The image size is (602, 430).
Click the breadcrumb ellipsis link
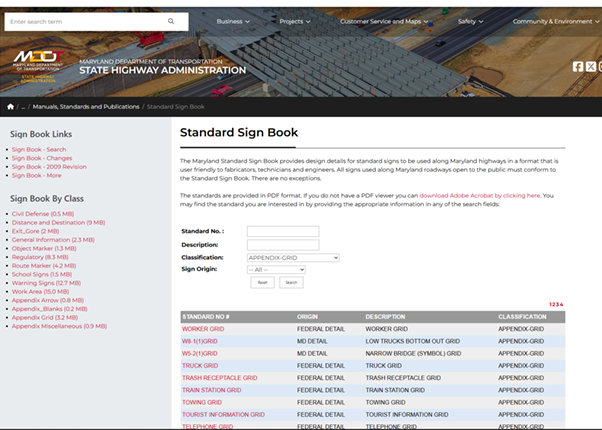23,107
